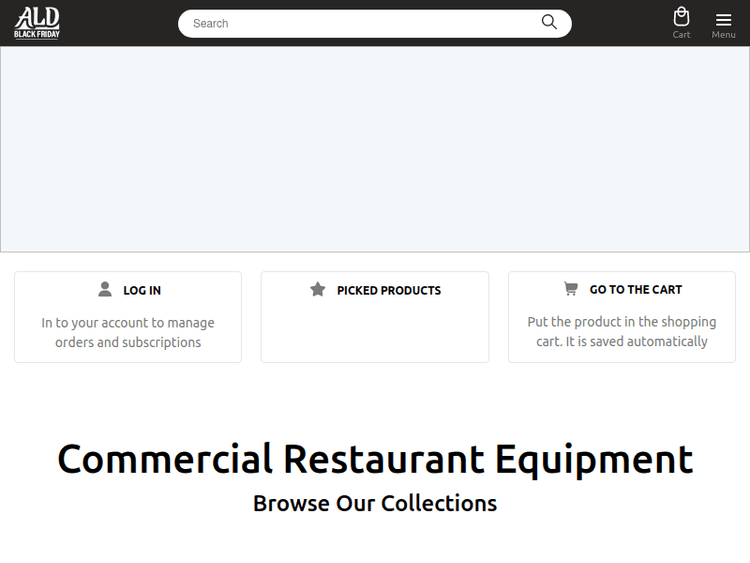Click the cart icon beside GO TO THE CART
Screen dimensions: 750x563
tap(571, 289)
